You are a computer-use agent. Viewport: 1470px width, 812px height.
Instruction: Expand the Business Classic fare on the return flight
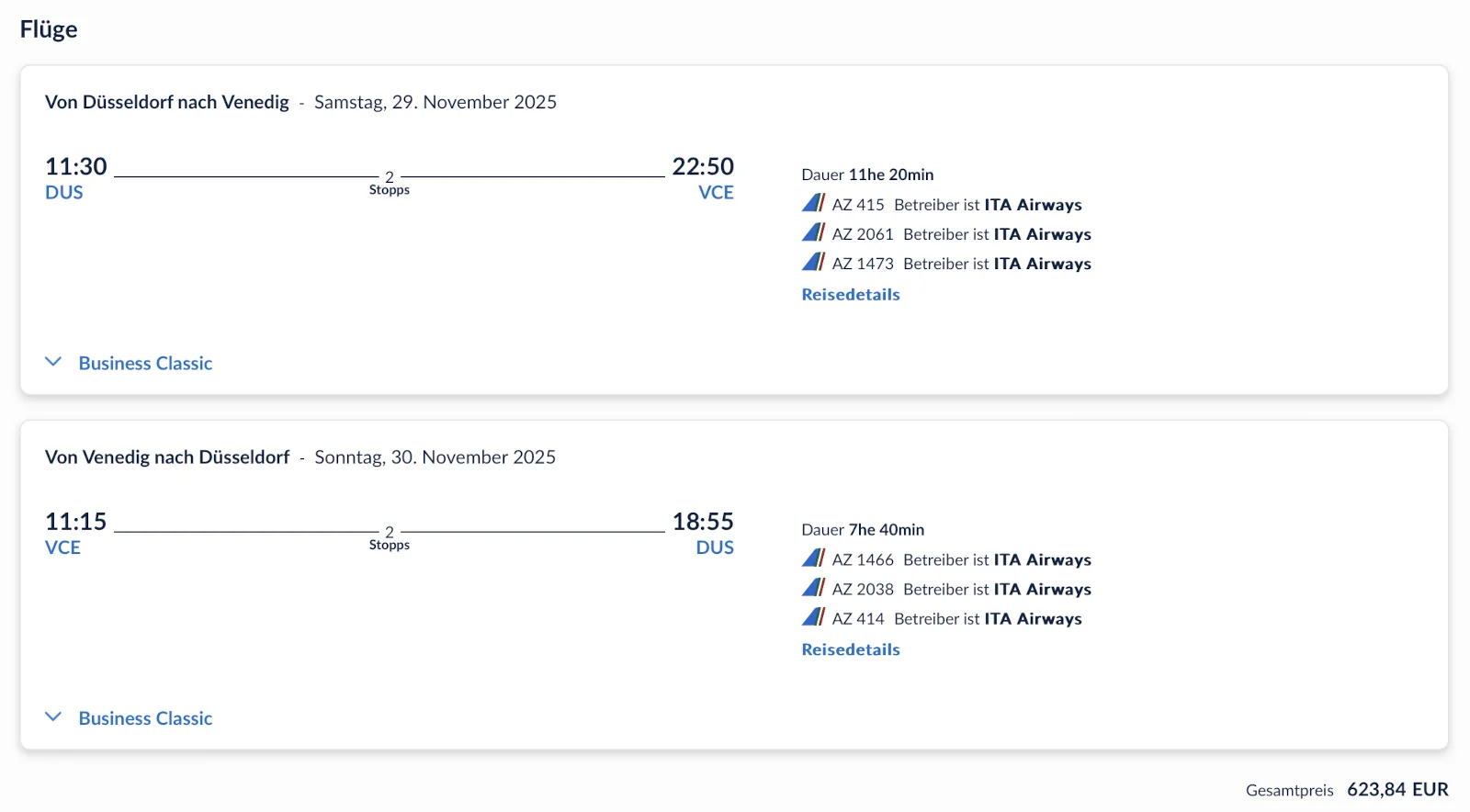click(145, 717)
